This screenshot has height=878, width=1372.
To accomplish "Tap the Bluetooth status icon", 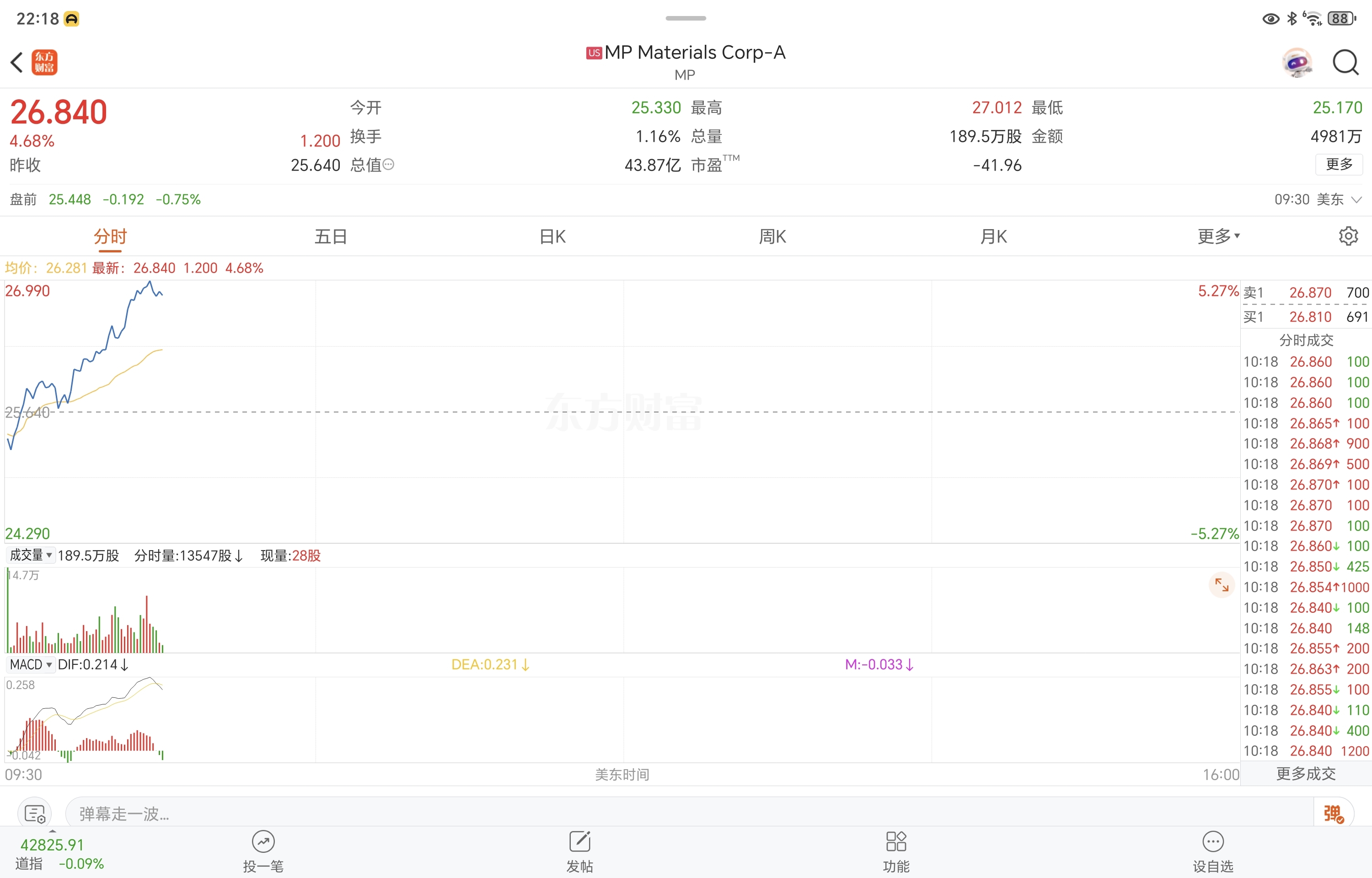I will click(x=1292, y=19).
